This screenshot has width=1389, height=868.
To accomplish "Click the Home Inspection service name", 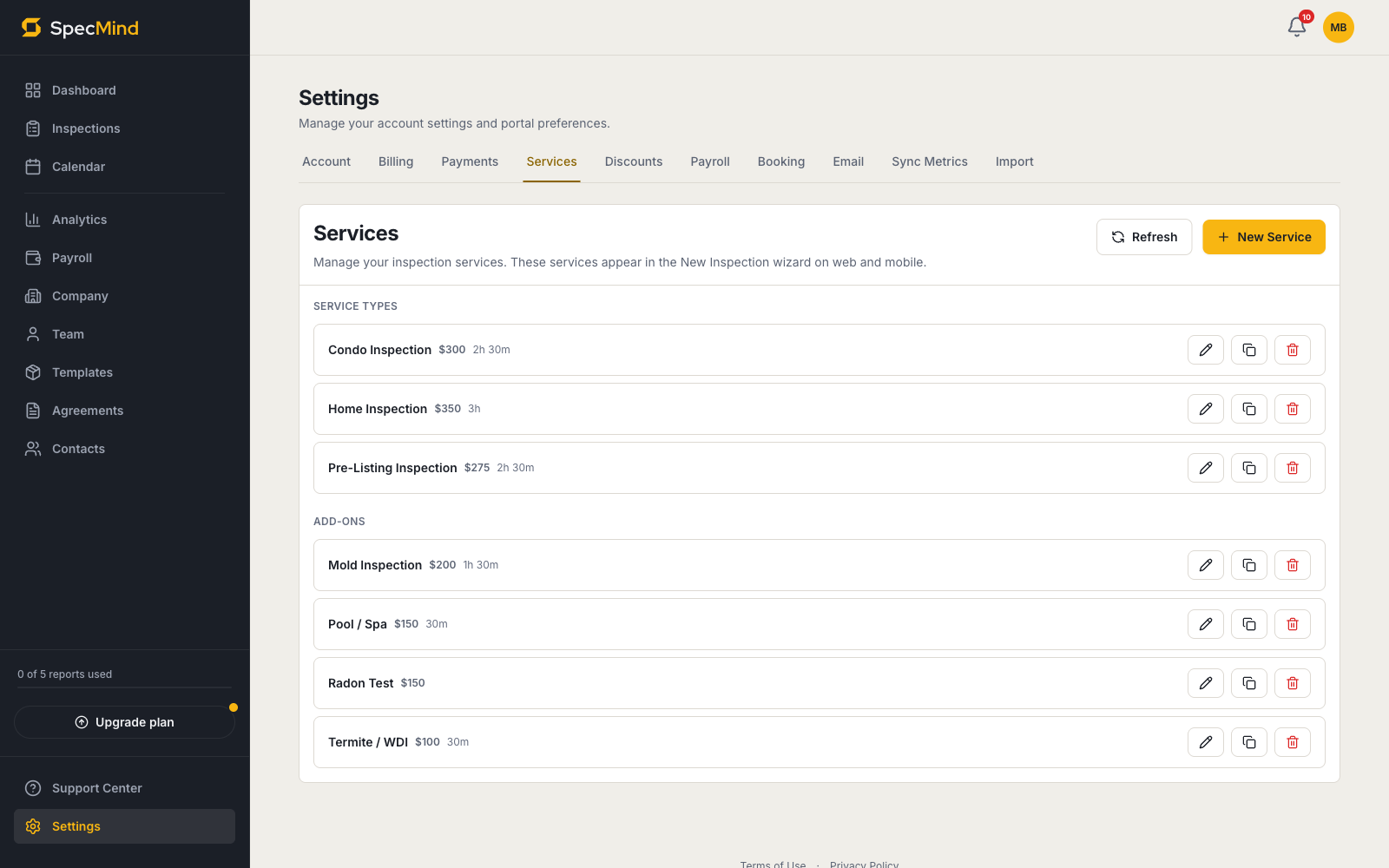I will click(x=378, y=409).
